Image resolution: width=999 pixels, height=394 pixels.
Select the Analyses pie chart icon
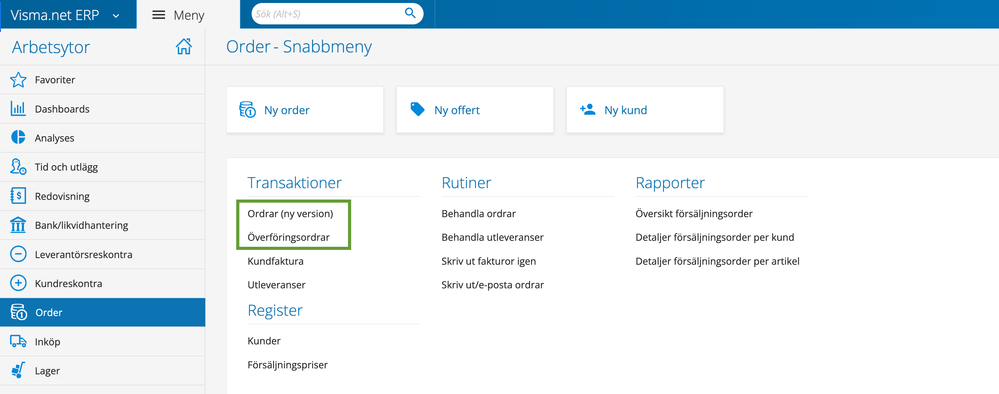click(x=18, y=138)
